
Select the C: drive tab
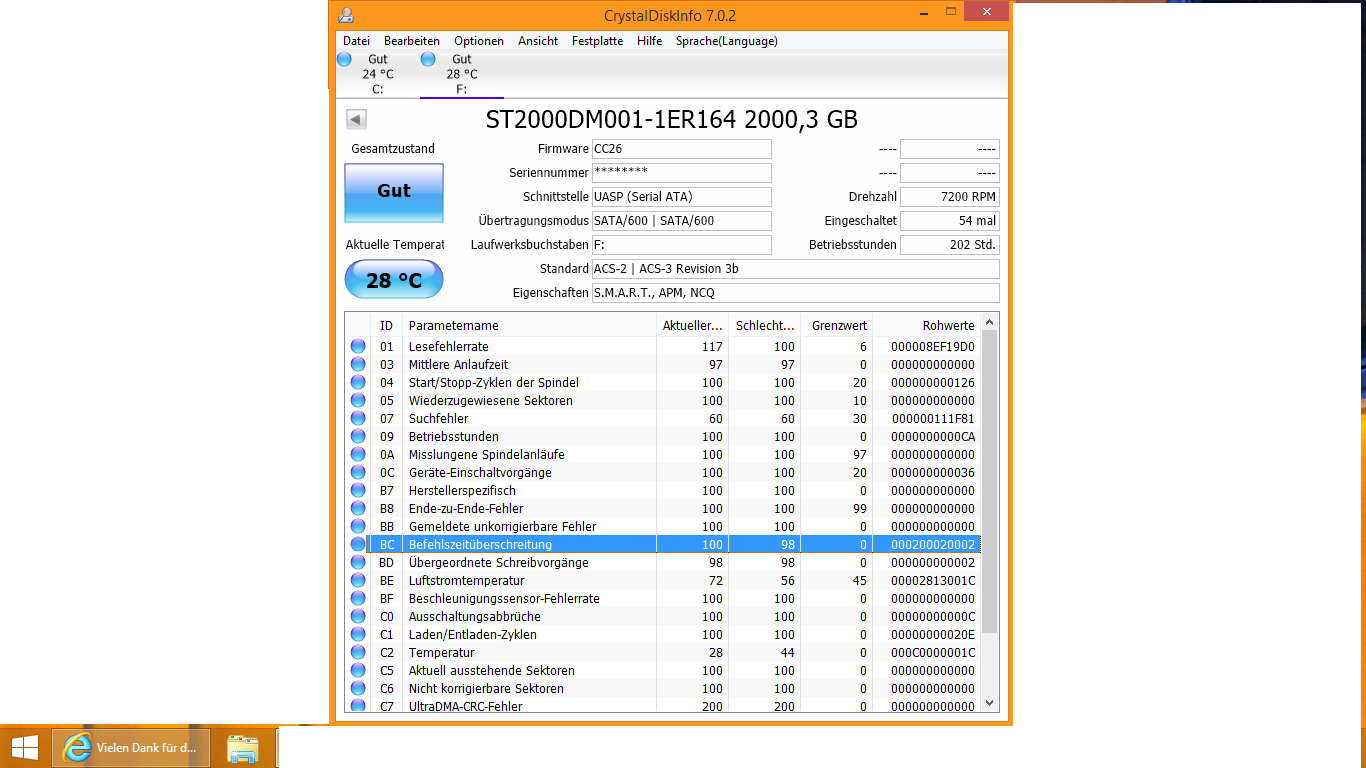click(377, 74)
